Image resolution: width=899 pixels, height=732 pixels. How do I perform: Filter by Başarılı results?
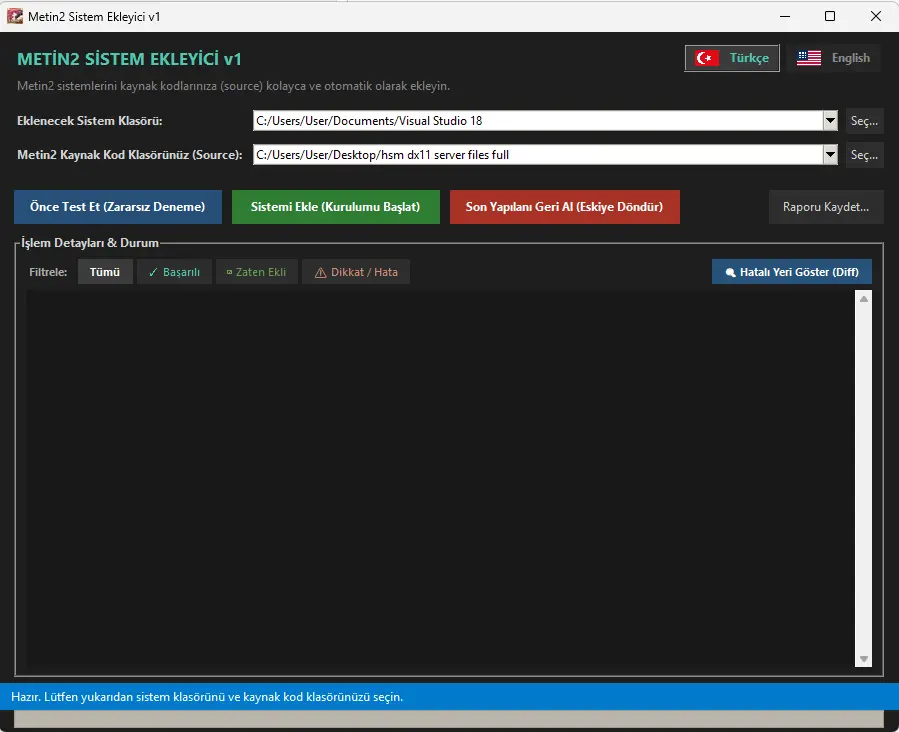point(174,272)
